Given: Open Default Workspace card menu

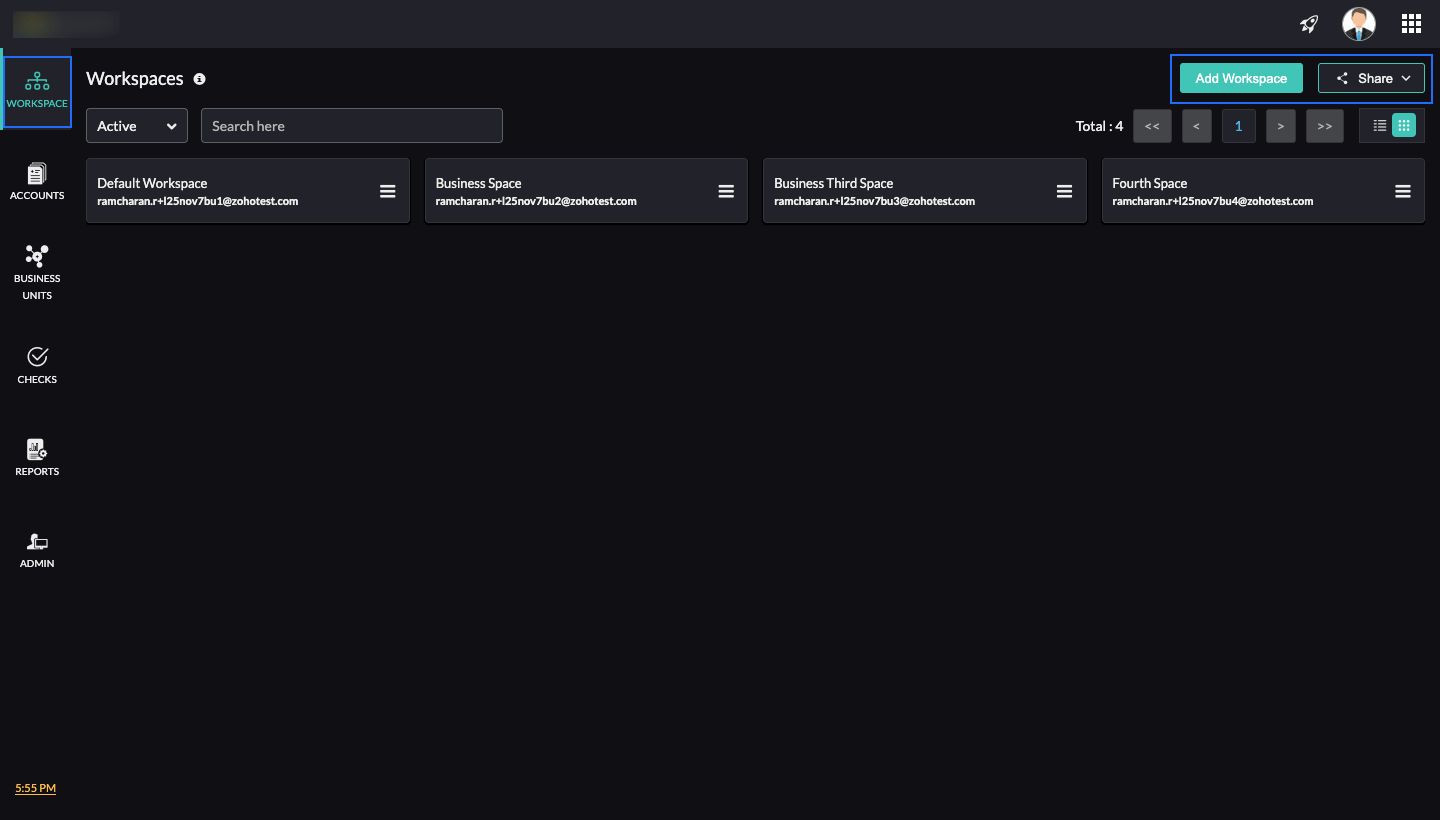Looking at the screenshot, I should coord(388,191).
